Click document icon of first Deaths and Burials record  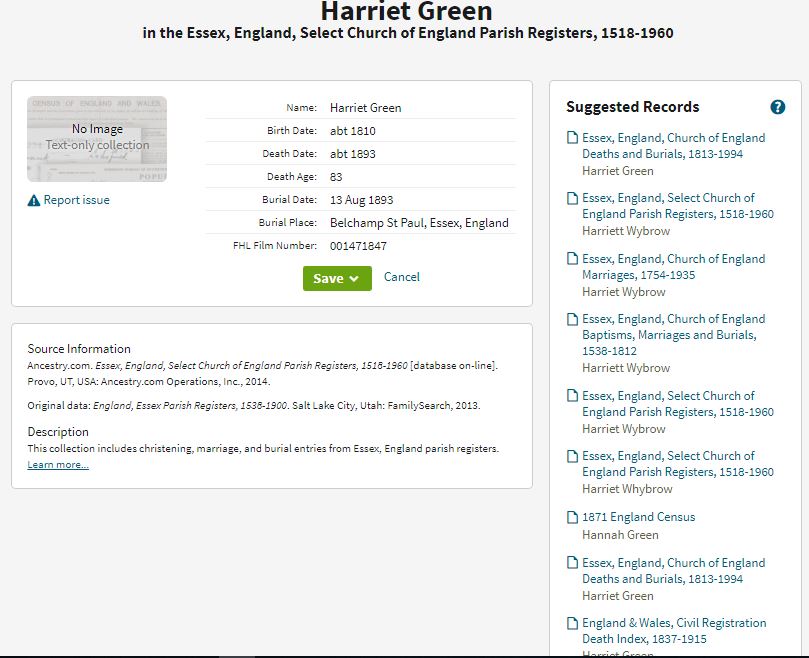572,138
